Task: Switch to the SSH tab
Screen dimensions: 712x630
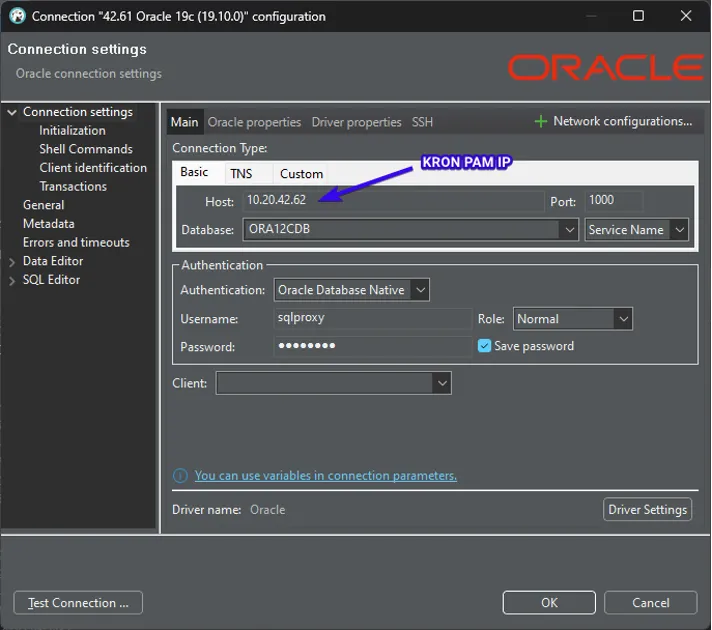Action: pos(422,122)
